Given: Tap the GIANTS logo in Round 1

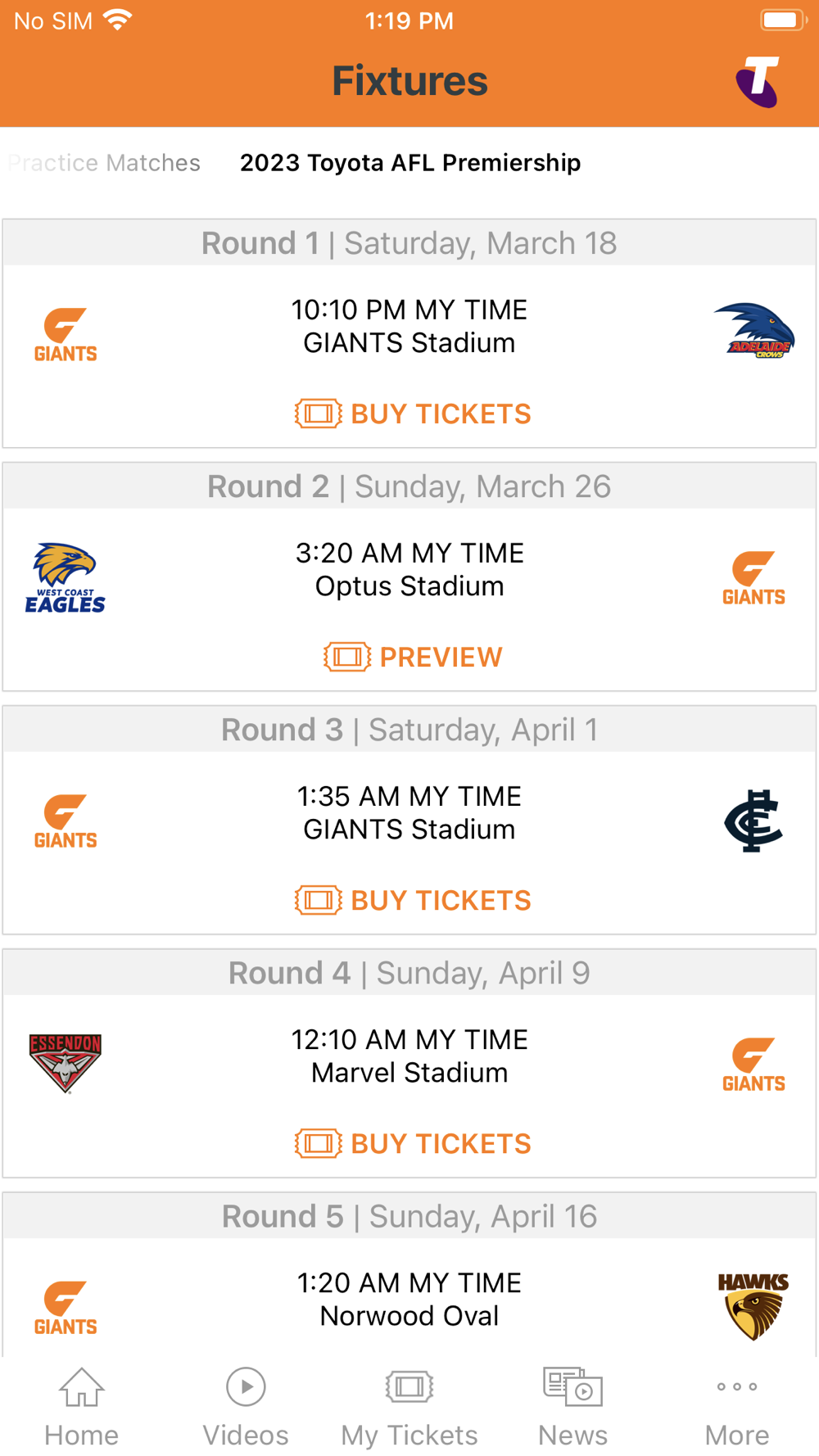Looking at the screenshot, I should pyautogui.click(x=66, y=334).
